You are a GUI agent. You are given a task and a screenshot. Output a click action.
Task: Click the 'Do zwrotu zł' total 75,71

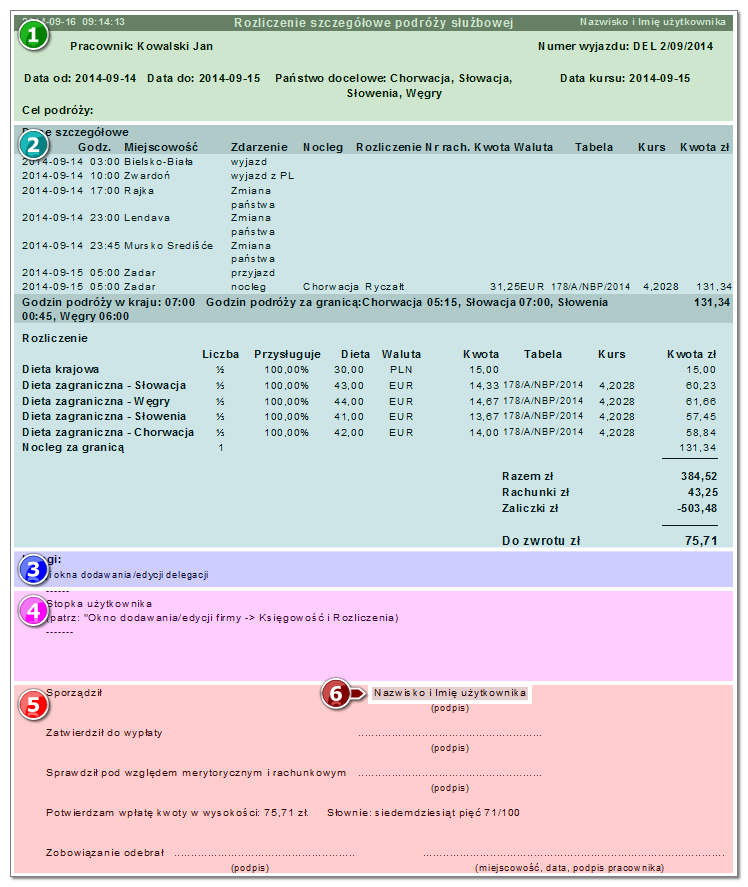(701, 541)
